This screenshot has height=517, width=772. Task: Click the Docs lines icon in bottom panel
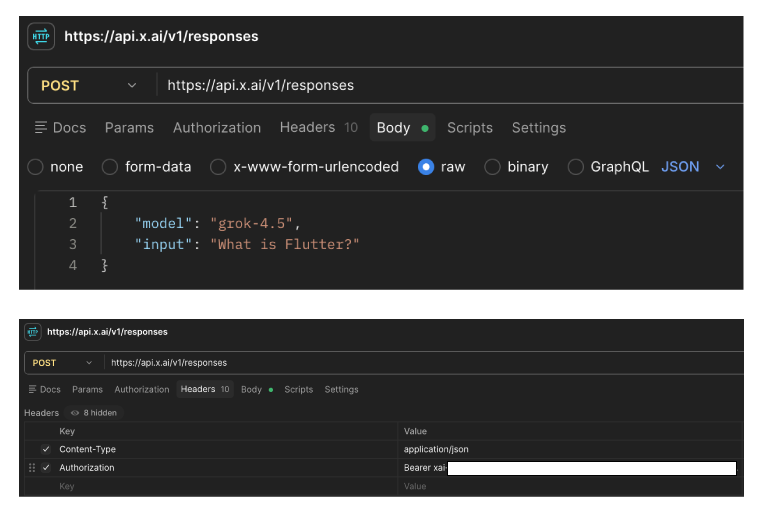point(32,389)
